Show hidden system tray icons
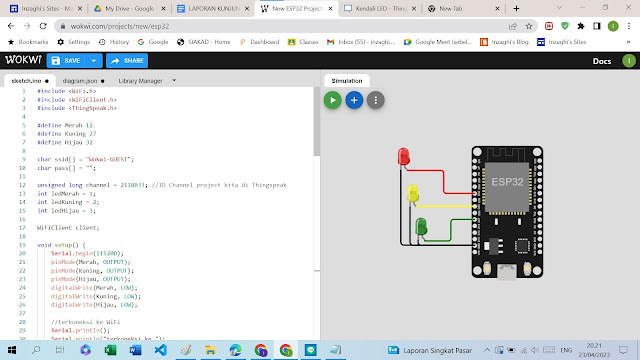 (487, 350)
